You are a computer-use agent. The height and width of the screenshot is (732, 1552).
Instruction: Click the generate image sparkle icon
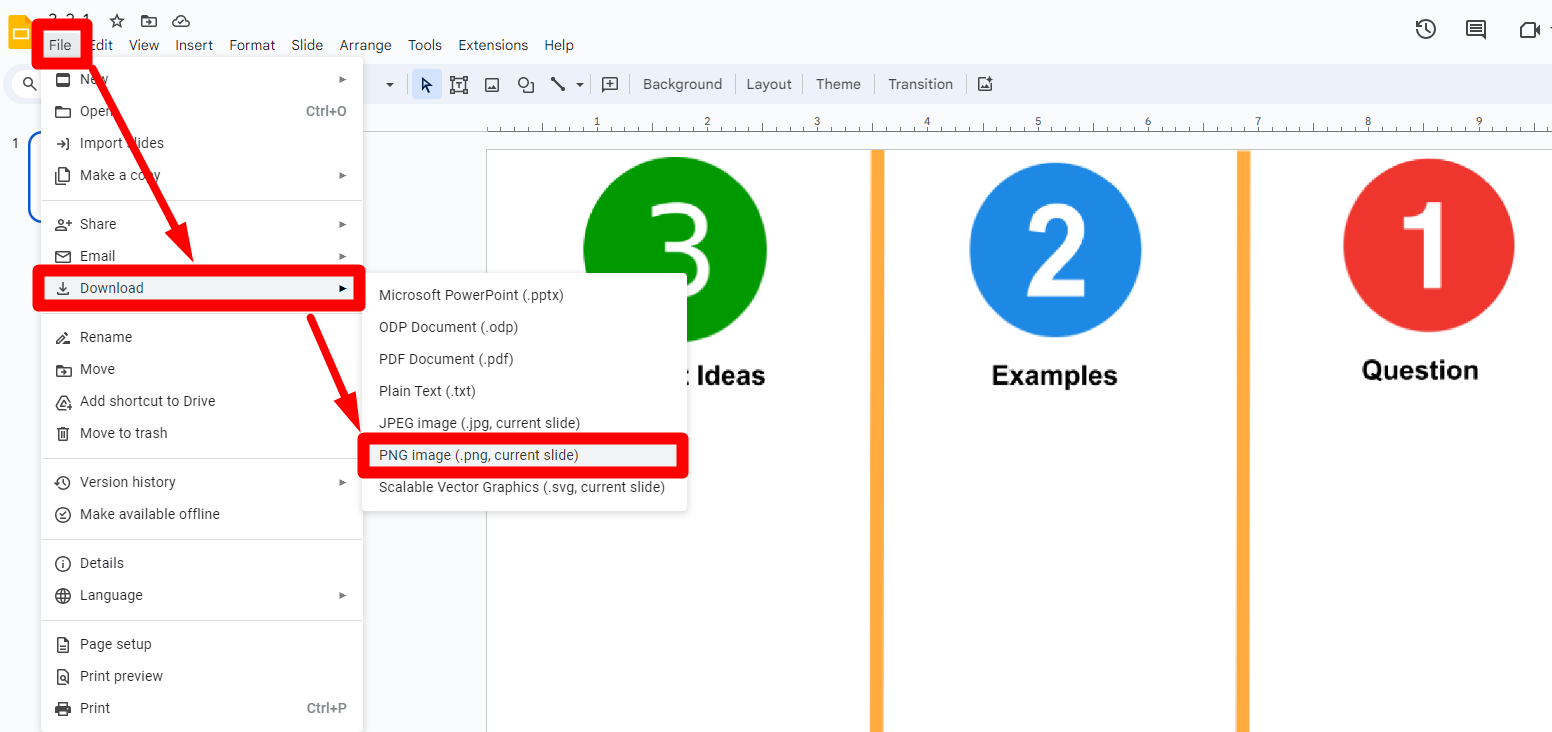click(985, 84)
